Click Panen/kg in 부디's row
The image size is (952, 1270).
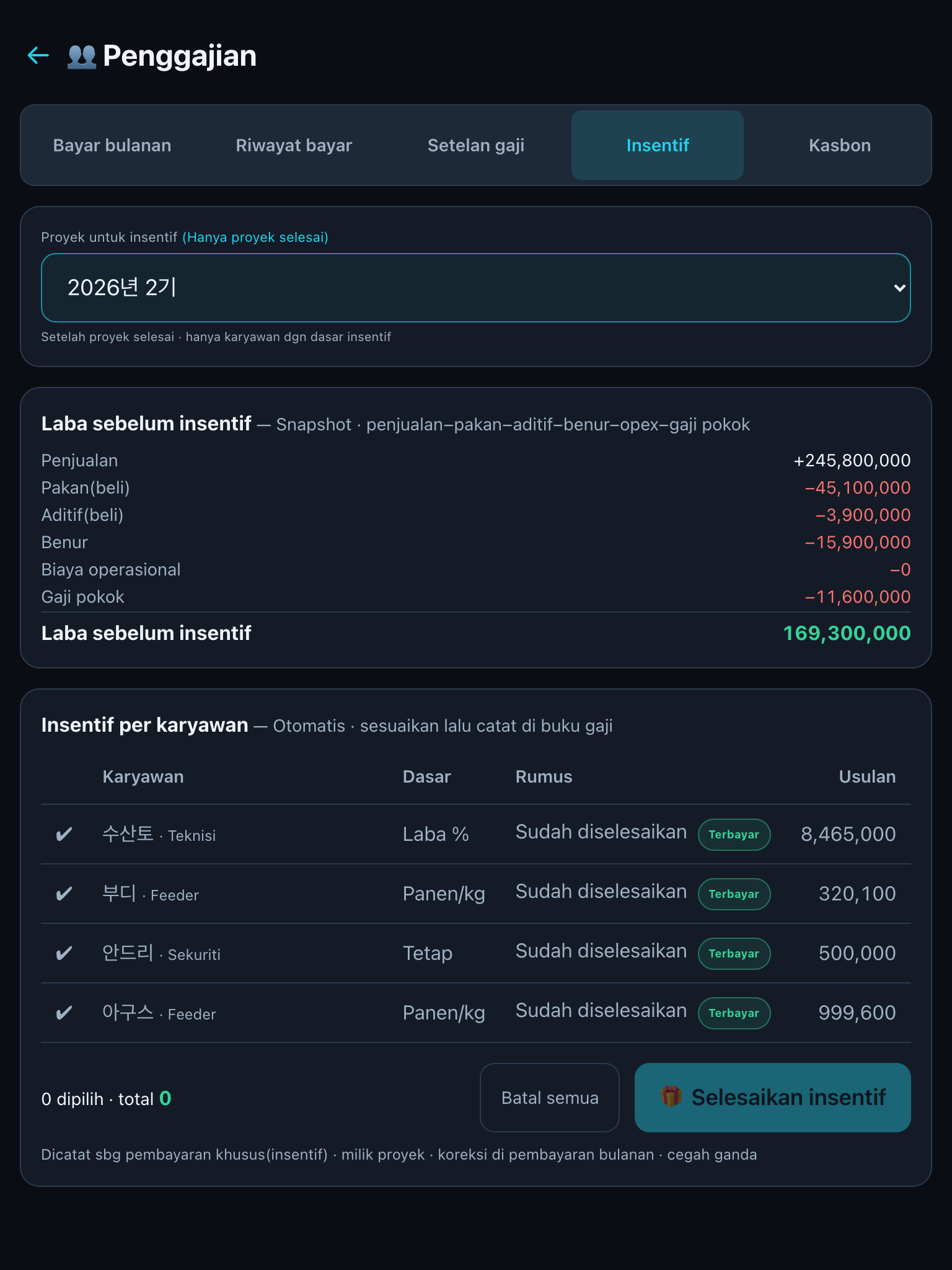coord(444,894)
